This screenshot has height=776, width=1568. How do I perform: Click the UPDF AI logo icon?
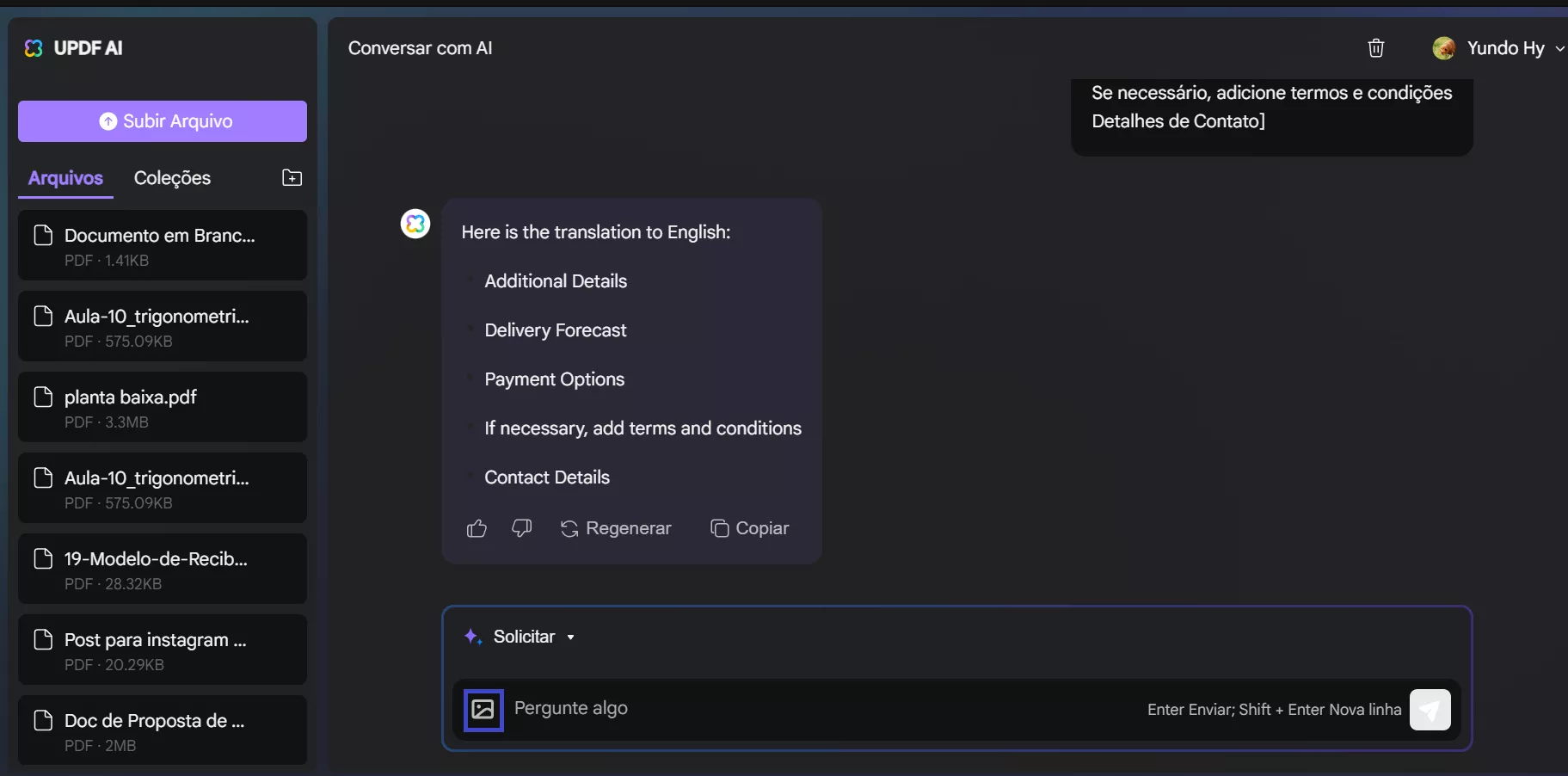click(x=33, y=48)
